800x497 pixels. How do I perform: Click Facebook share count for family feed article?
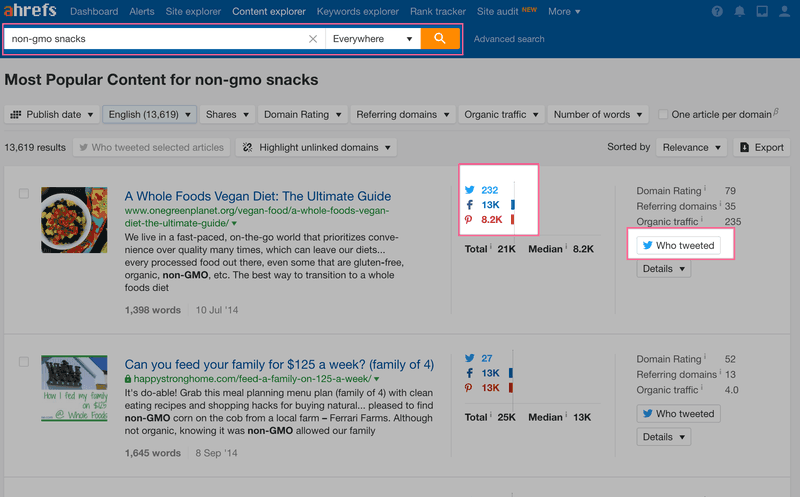tap(490, 373)
